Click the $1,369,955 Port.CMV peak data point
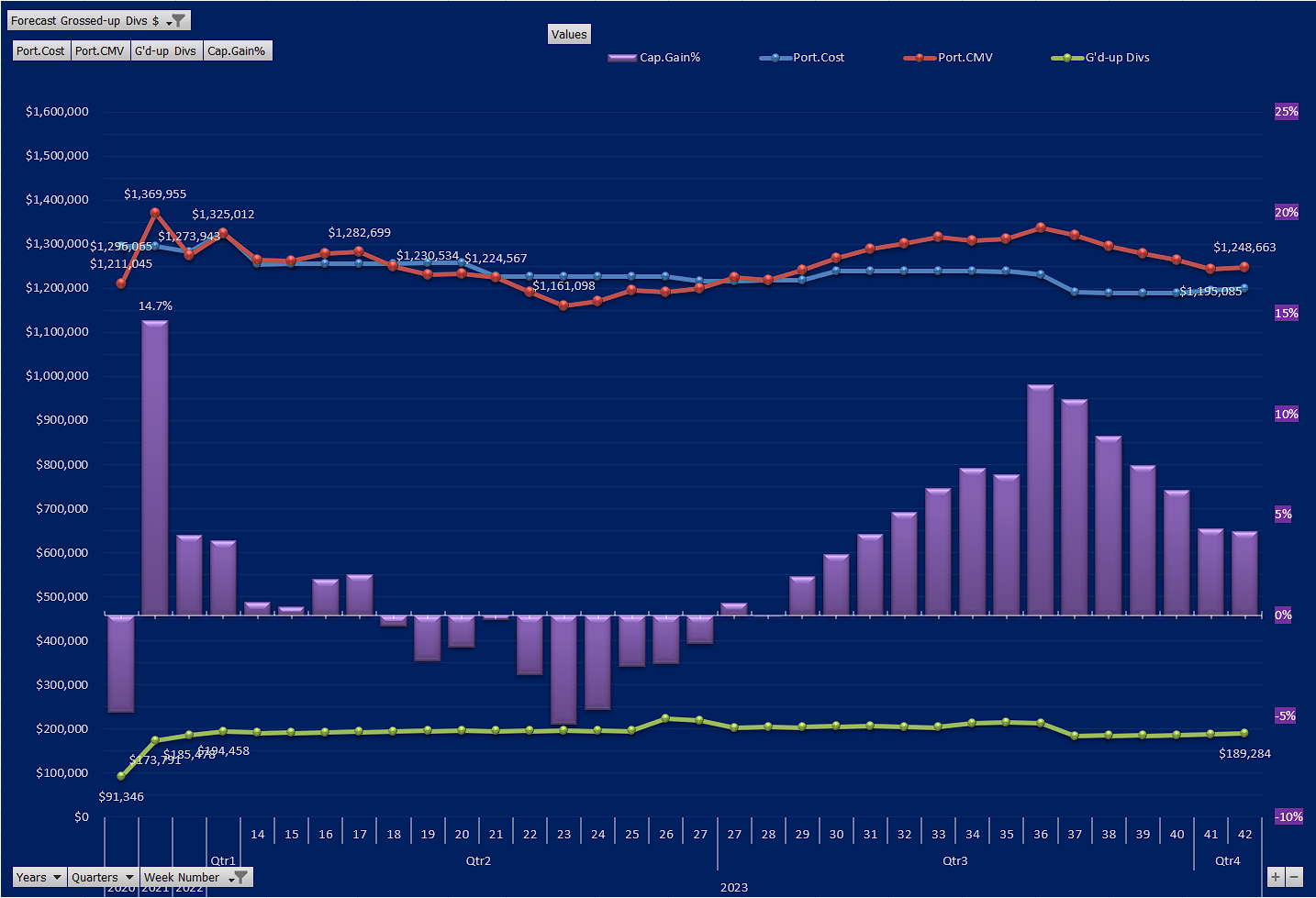Viewport: 1316px width, 898px height. [x=155, y=213]
